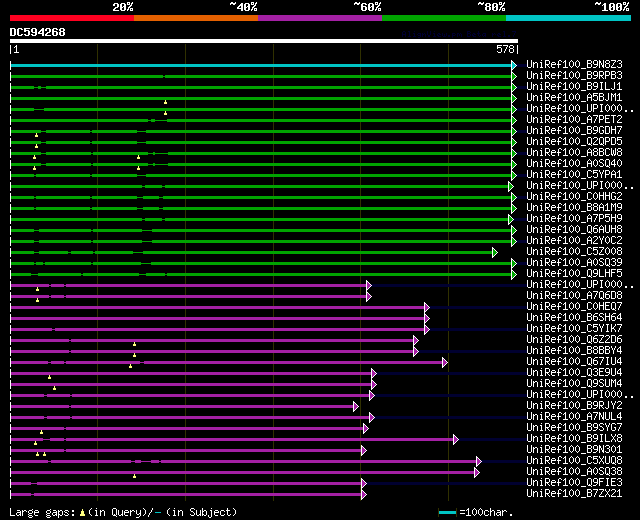This screenshot has height=520, width=640.
Task: Click the Large gaps legend text
Action: (x=42, y=512)
